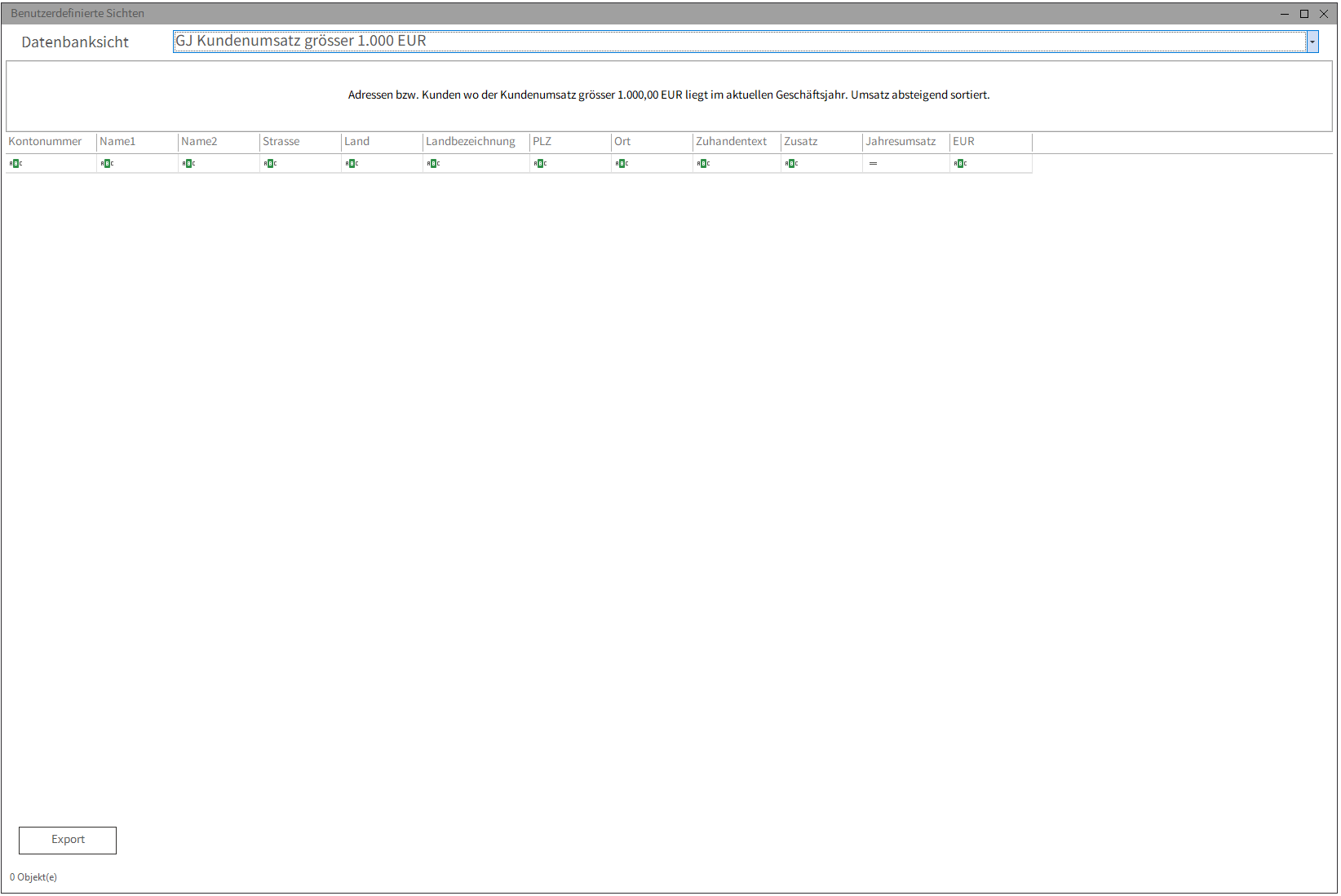The image size is (1341, 896).
Task: Open filter operator icon under Zusatz
Action: click(x=791, y=164)
